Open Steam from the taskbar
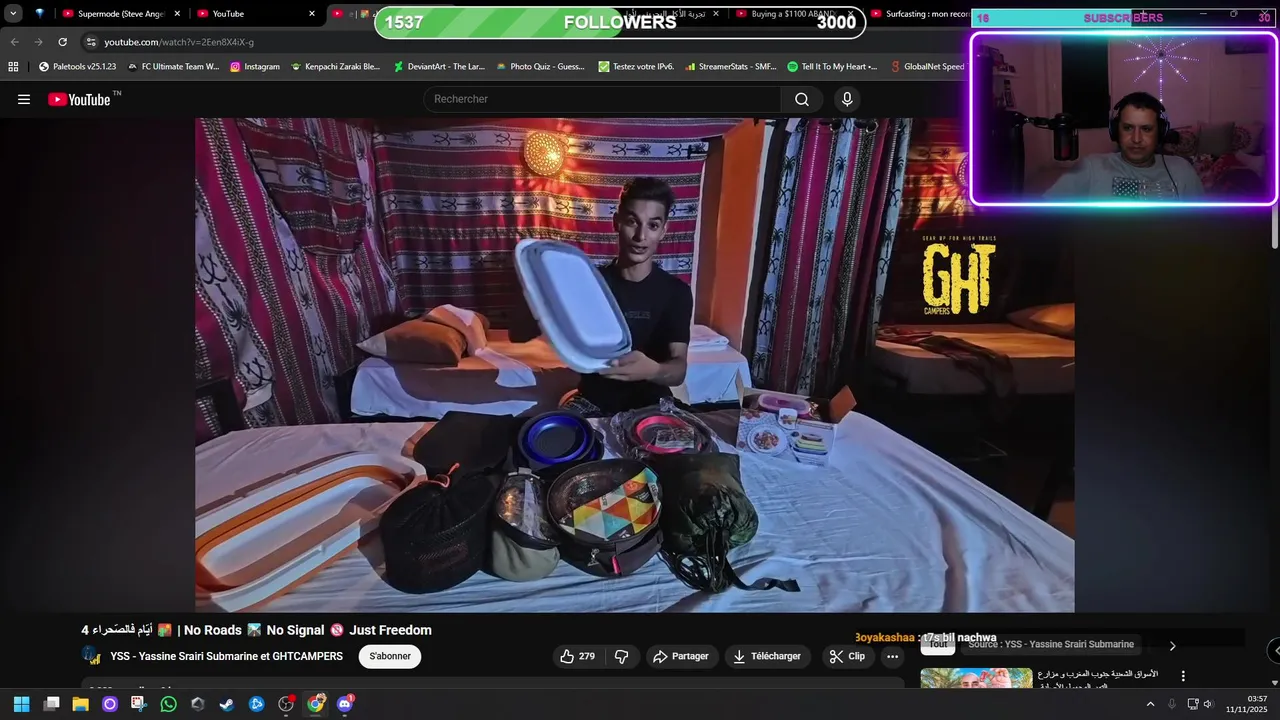Screen dimensions: 1280x720 pyautogui.click(x=227, y=704)
